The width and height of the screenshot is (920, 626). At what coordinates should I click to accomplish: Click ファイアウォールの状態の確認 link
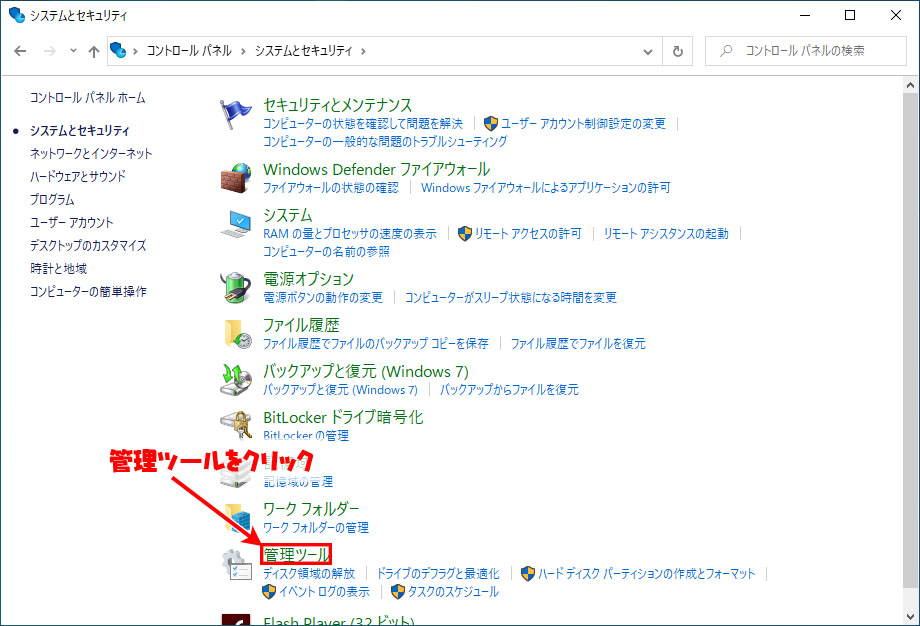tap(331, 187)
